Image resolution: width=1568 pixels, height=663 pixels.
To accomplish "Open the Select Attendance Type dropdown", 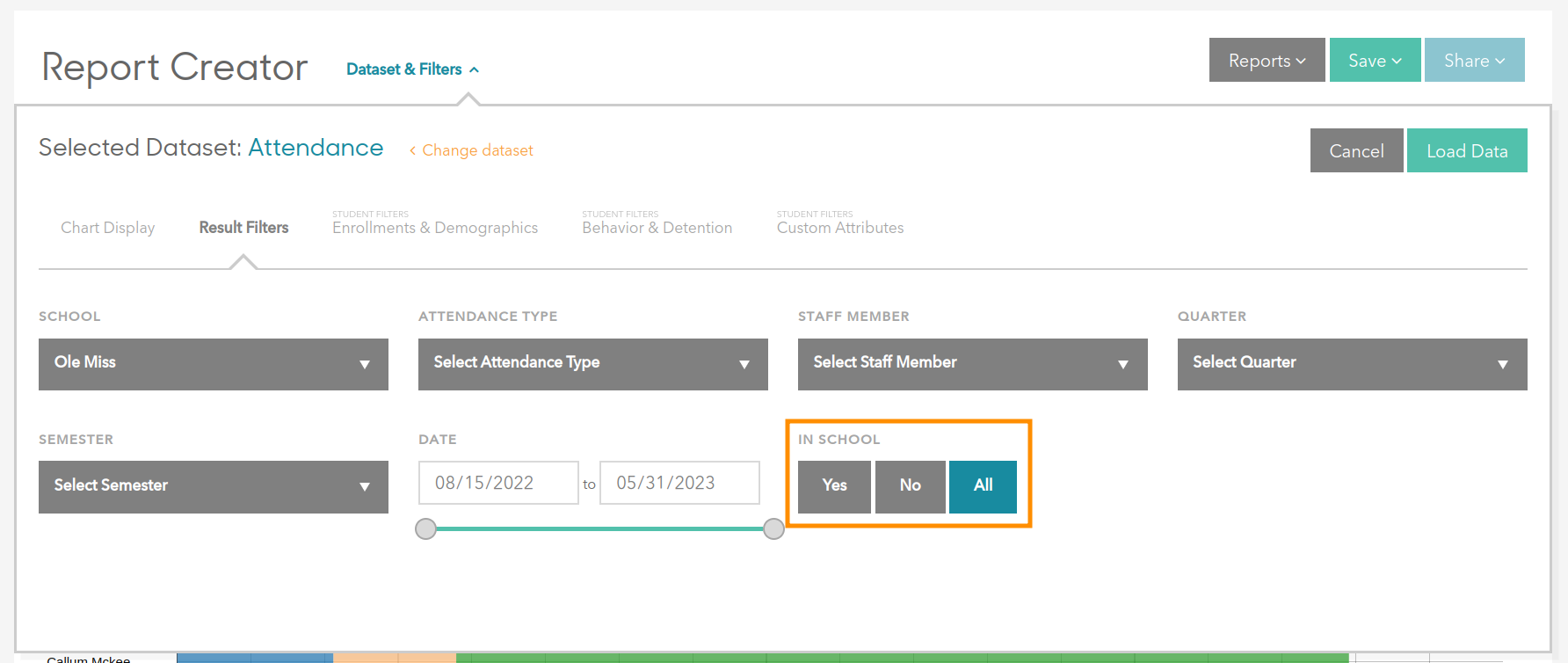I will (x=592, y=364).
